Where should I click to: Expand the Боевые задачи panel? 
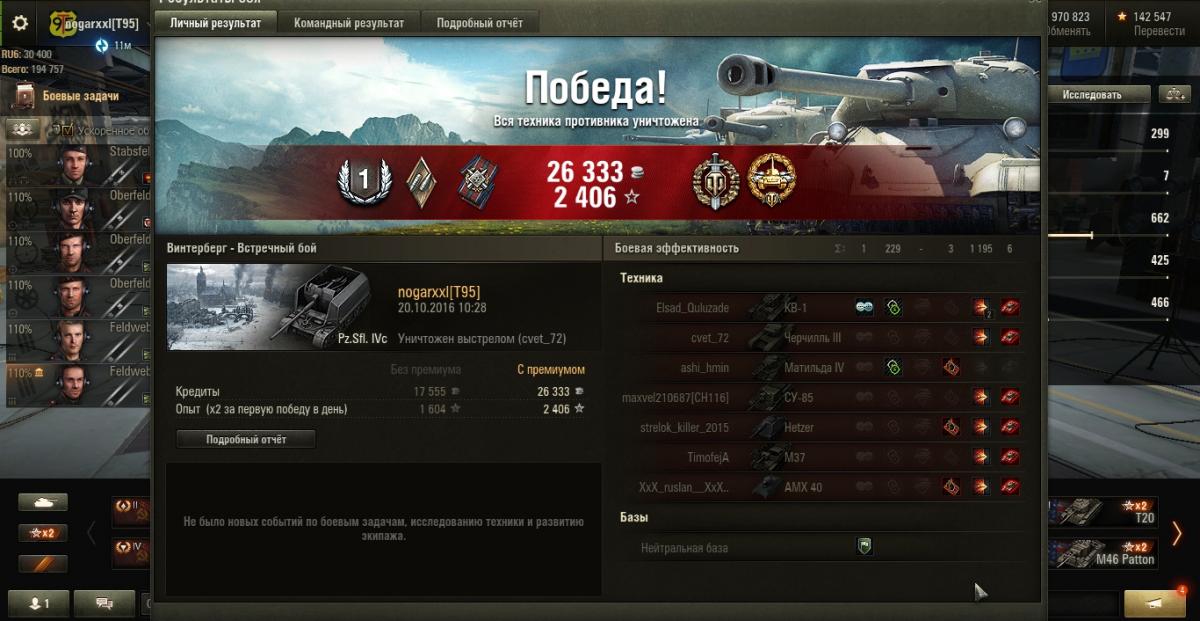[80, 96]
